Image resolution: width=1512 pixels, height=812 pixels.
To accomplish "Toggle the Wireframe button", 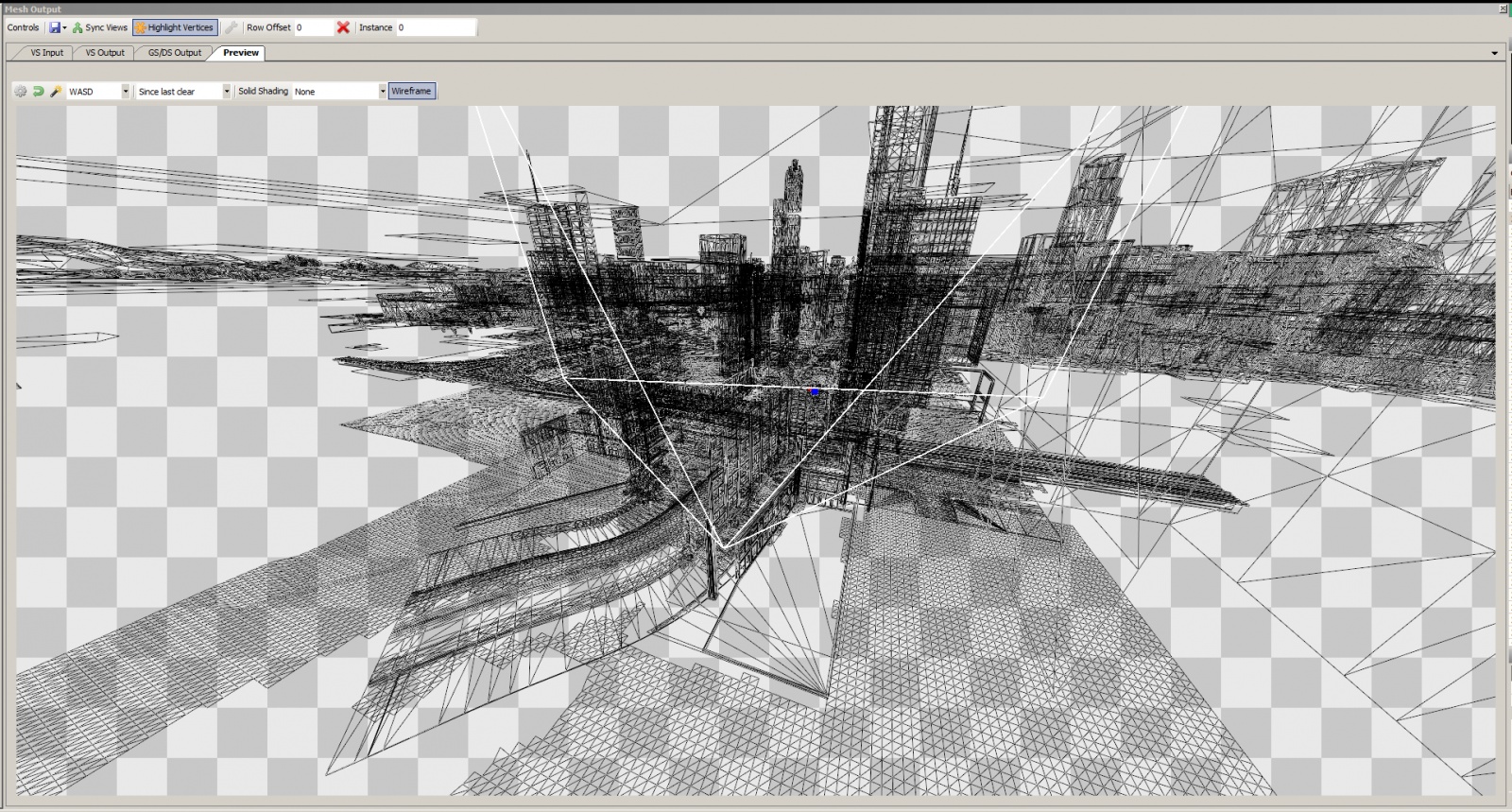I will click(411, 92).
